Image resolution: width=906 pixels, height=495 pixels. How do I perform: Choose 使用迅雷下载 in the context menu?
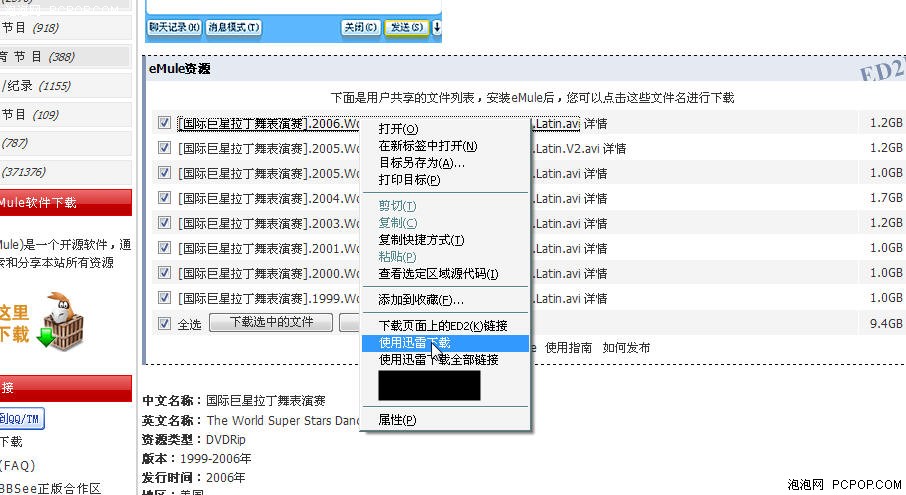(x=445, y=343)
